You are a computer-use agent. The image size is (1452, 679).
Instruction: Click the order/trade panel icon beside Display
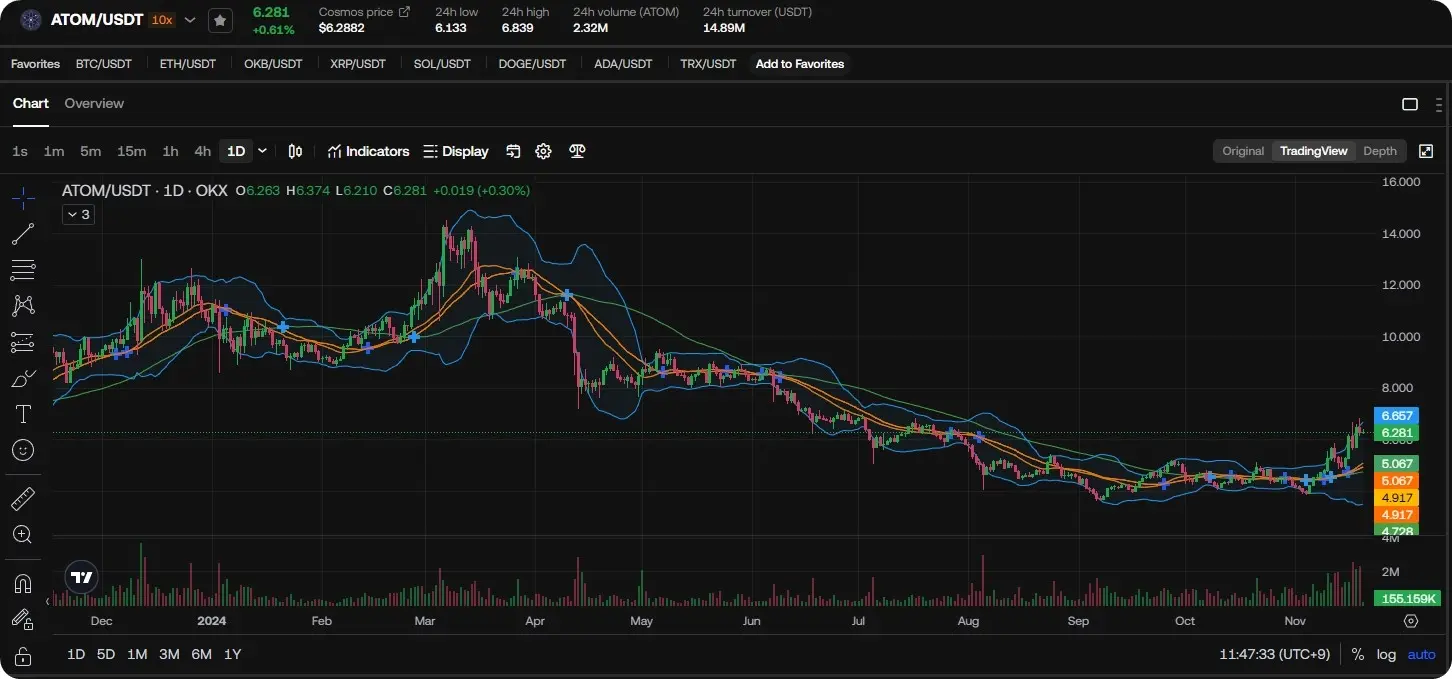click(513, 151)
